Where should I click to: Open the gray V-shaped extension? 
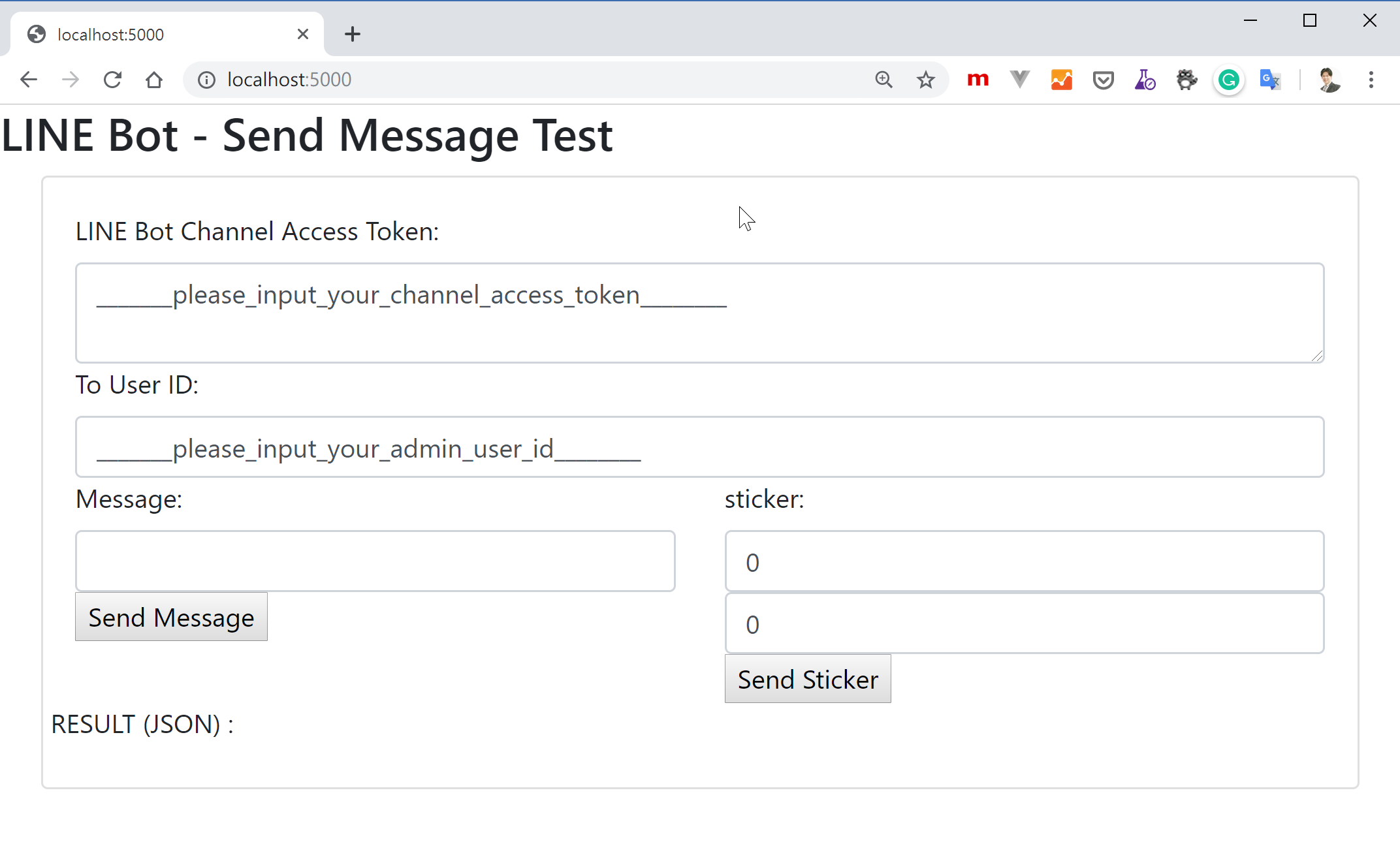click(1019, 80)
